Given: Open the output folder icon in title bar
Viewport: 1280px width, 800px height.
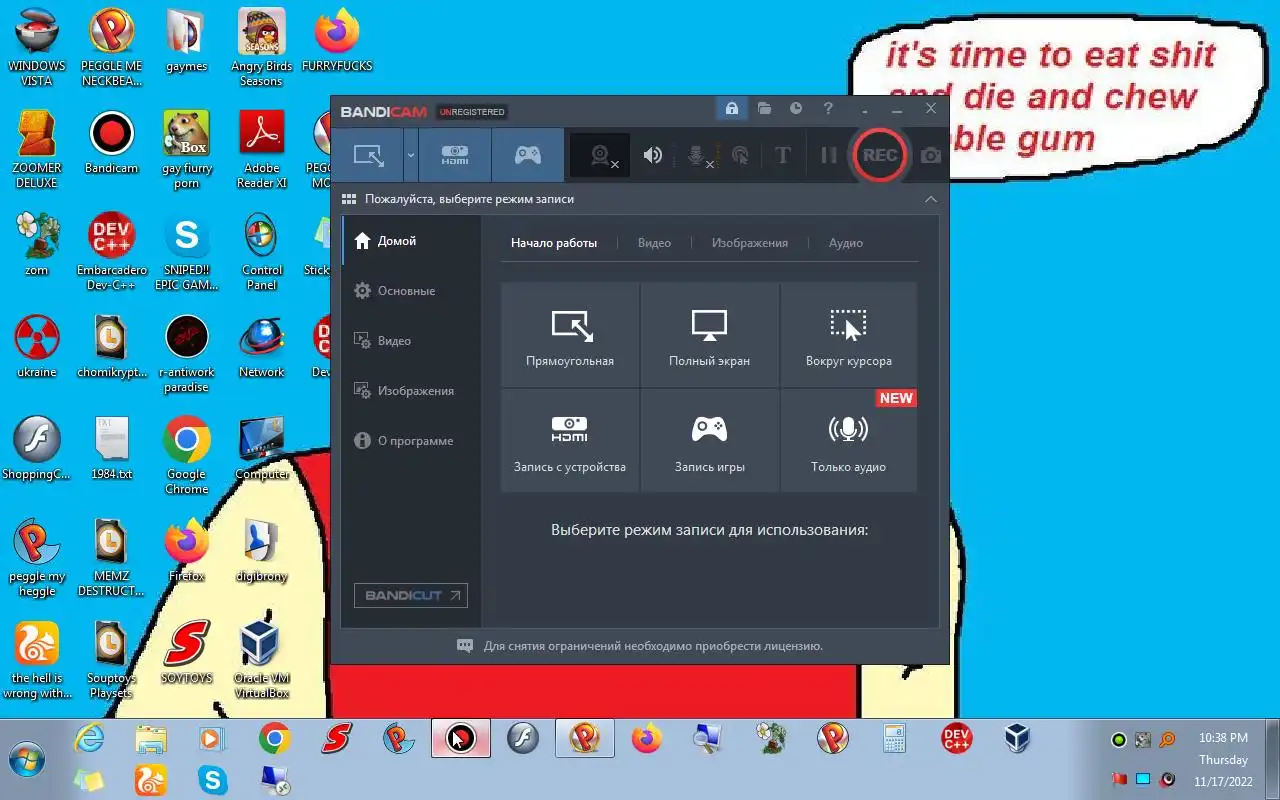Looking at the screenshot, I should click(x=764, y=108).
